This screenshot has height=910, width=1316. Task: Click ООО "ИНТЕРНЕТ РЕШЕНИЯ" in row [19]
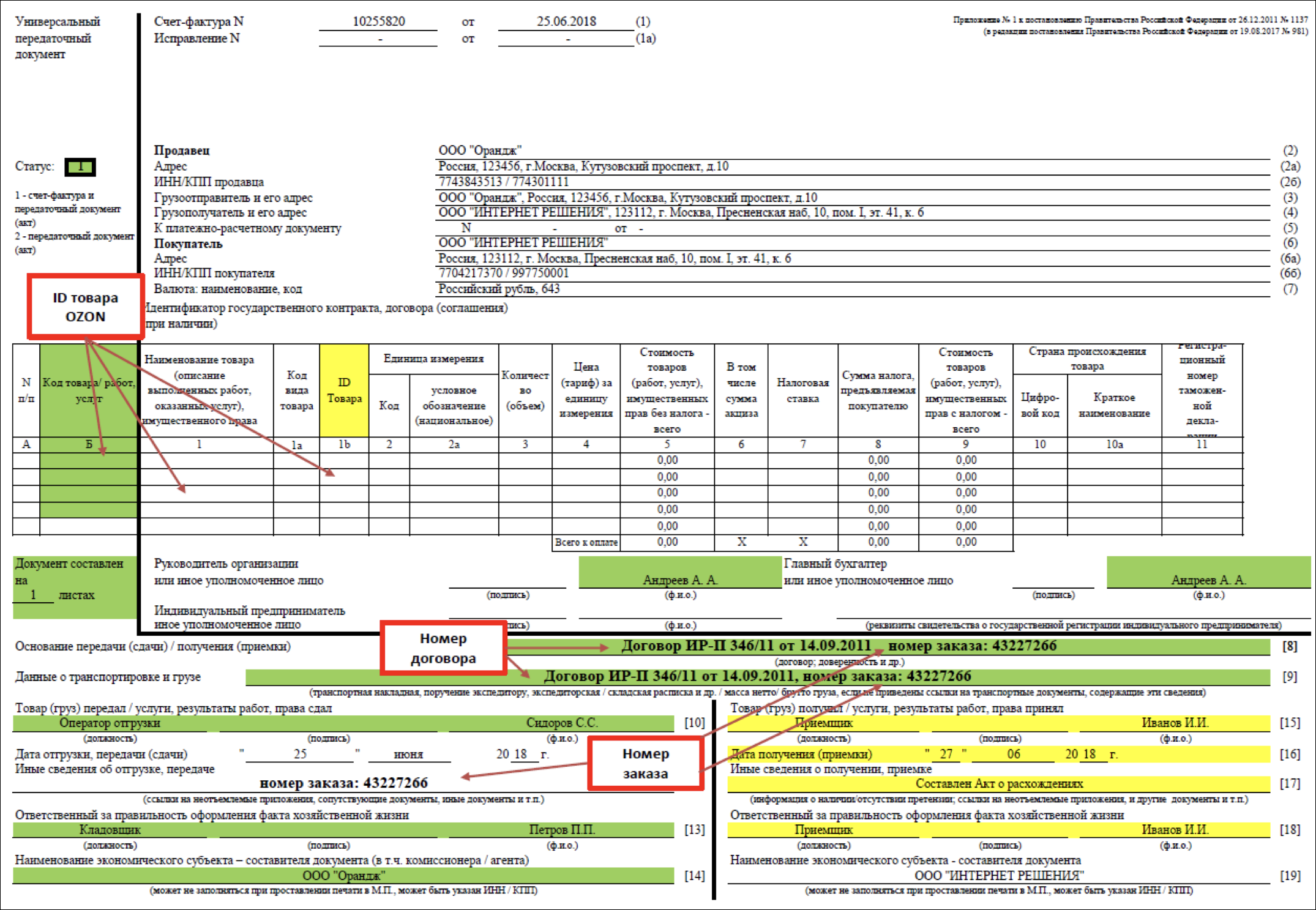pyautogui.click(x=999, y=876)
